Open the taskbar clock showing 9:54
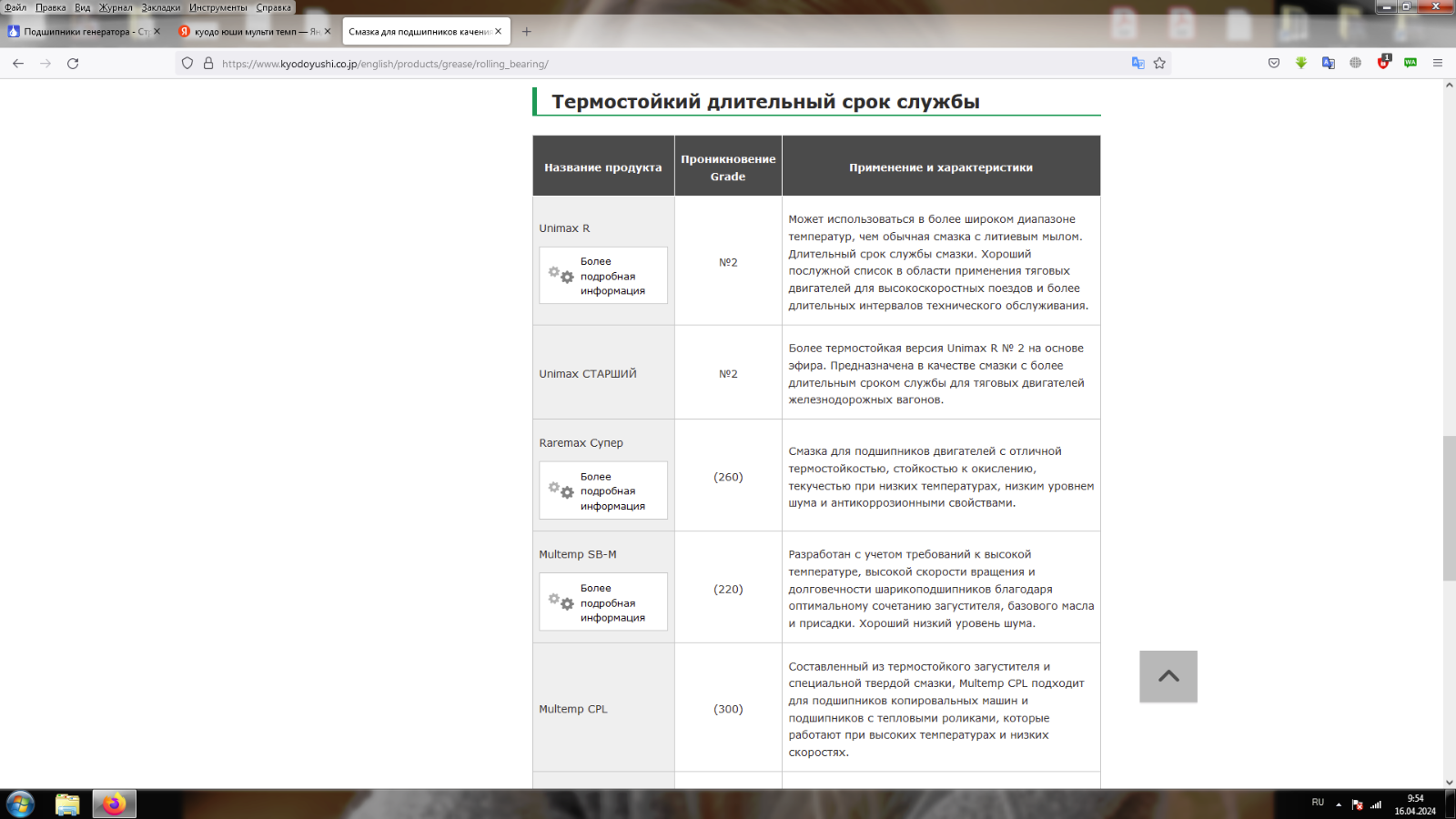 (1415, 804)
